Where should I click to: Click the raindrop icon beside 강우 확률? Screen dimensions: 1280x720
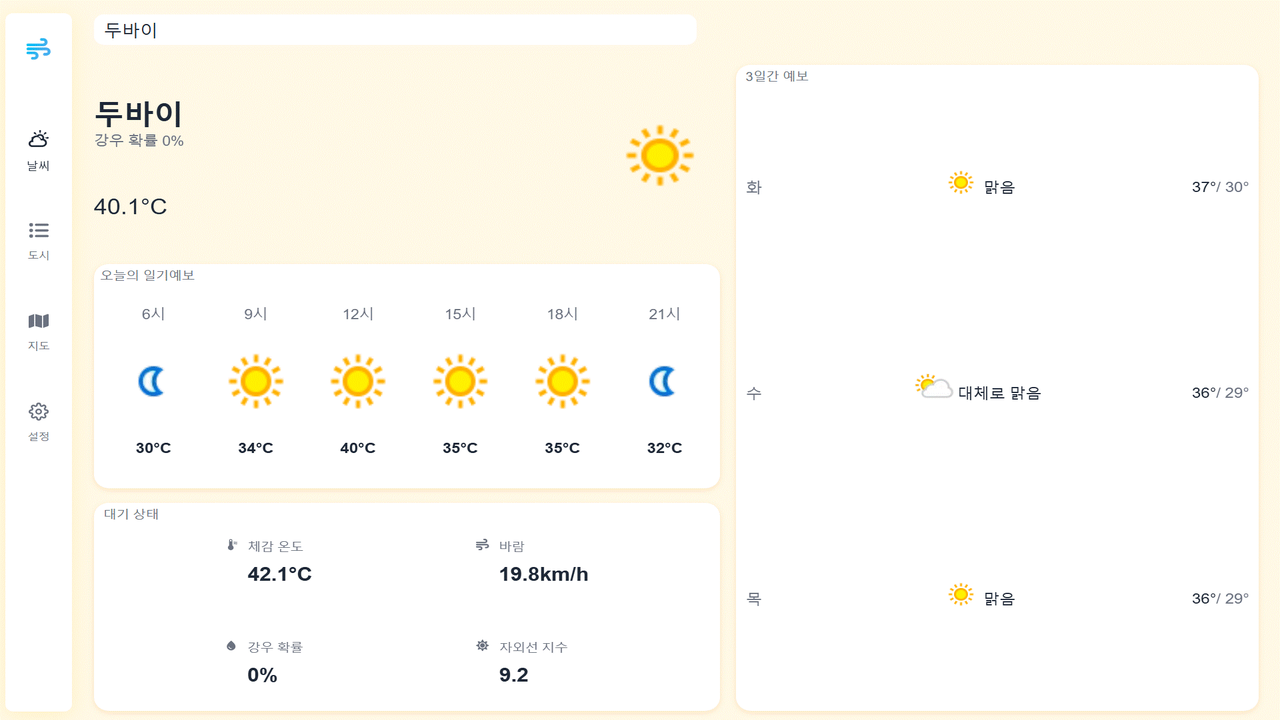pos(233,645)
